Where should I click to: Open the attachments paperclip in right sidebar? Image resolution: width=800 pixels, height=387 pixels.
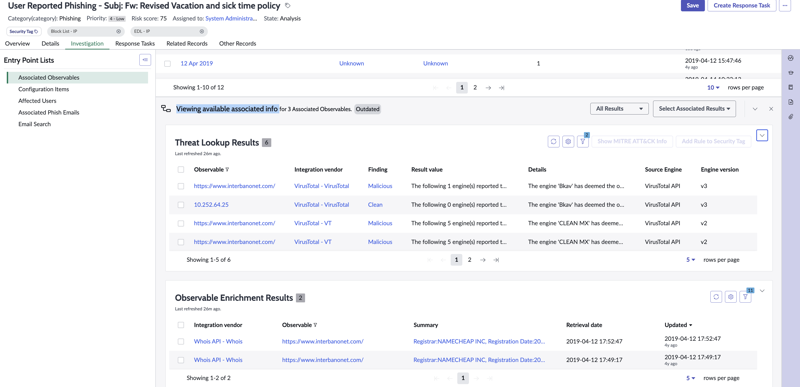(x=791, y=117)
